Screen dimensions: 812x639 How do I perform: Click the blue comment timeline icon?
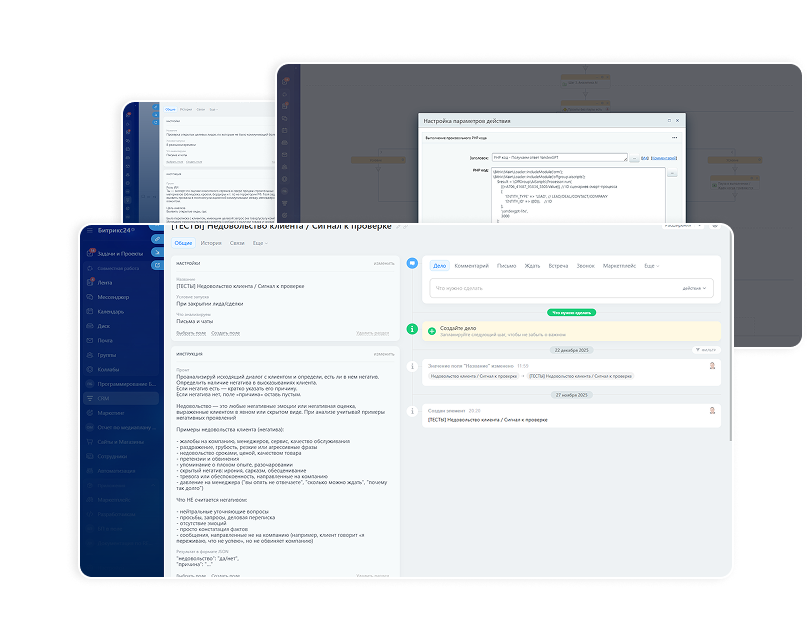coord(412,263)
